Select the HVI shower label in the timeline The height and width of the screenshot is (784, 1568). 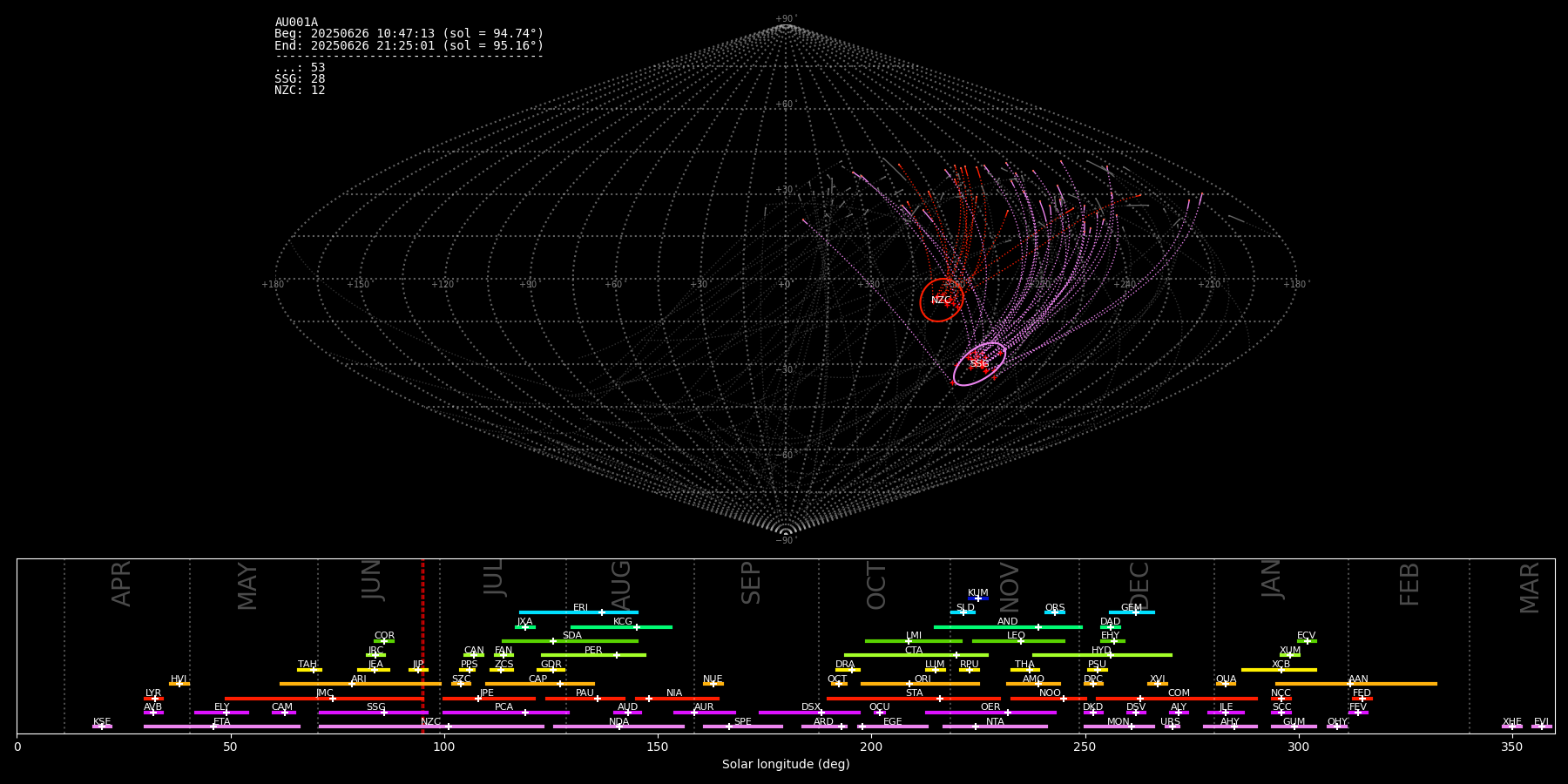click(179, 679)
